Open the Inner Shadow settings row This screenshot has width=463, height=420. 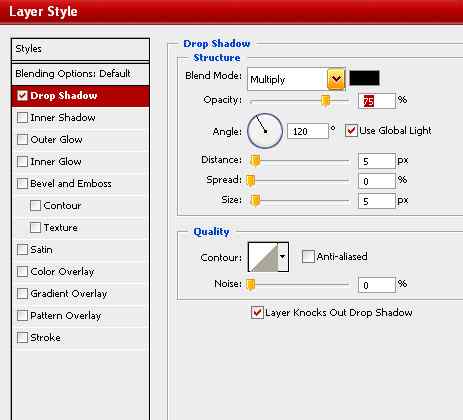(80, 118)
